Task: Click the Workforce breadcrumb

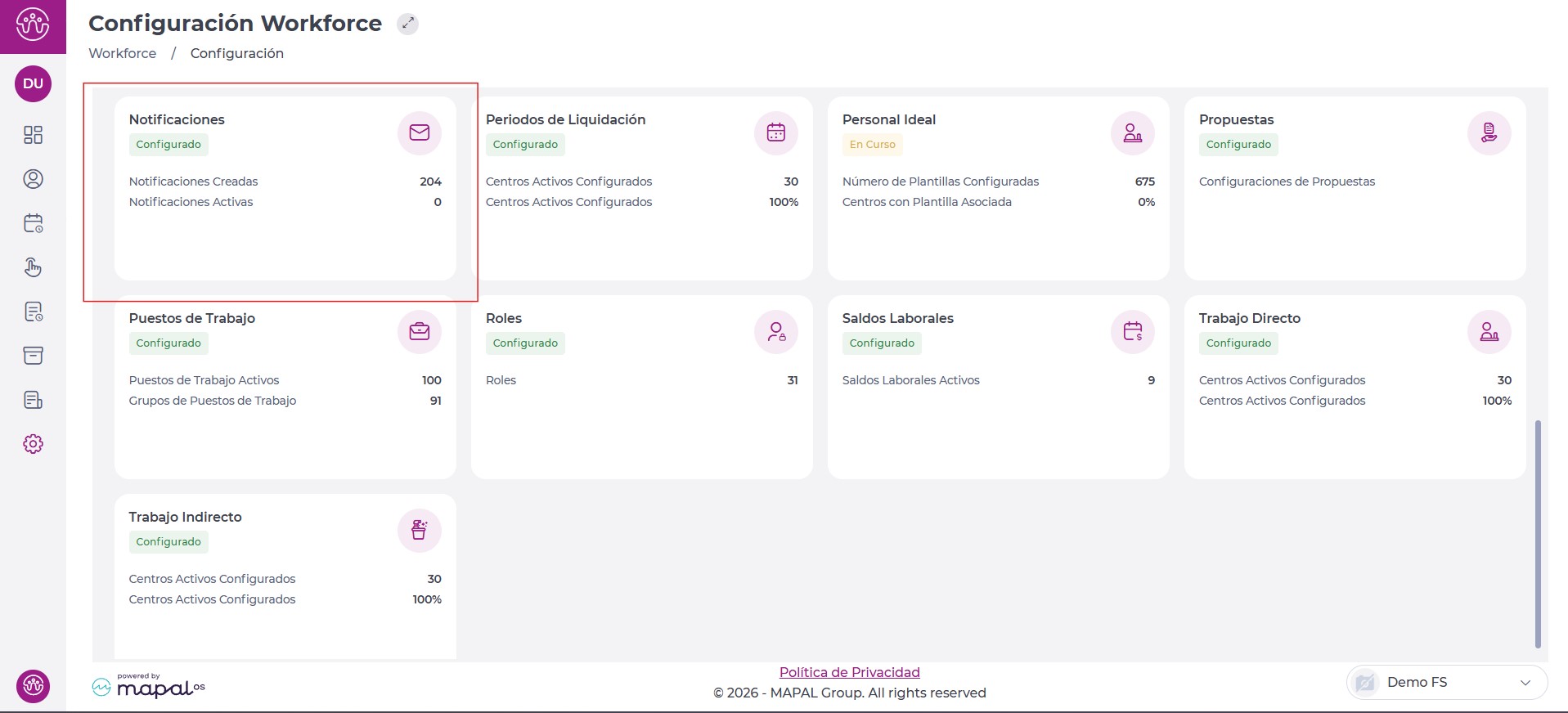Action: 122,53
